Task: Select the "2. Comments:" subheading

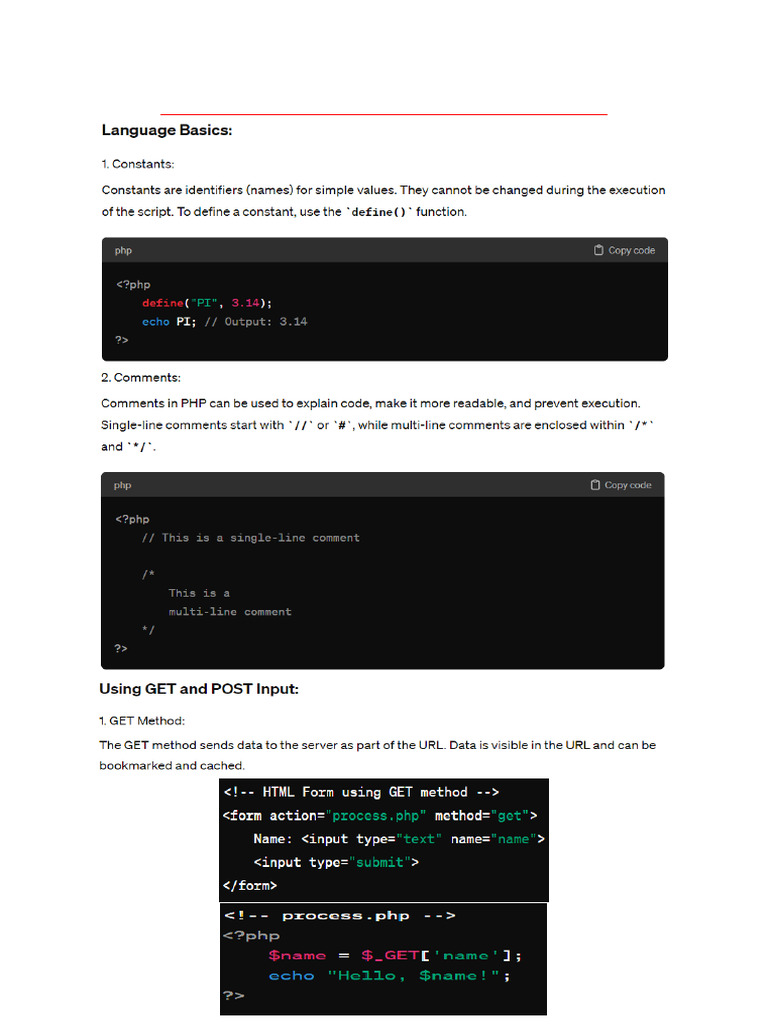Action: [x=141, y=378]
